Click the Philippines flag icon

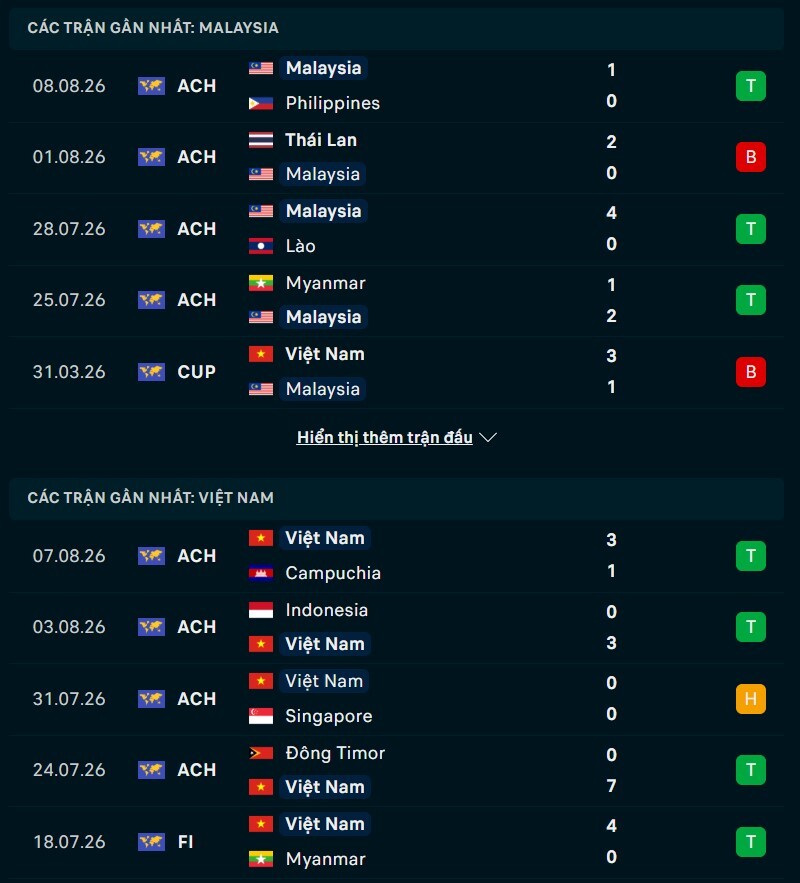pyautogui.click(x=261, y=104)
